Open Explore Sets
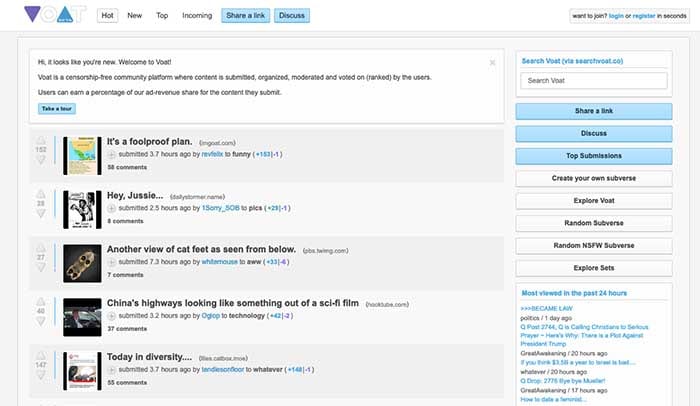The image size is (700, 406). coord(594,268)
